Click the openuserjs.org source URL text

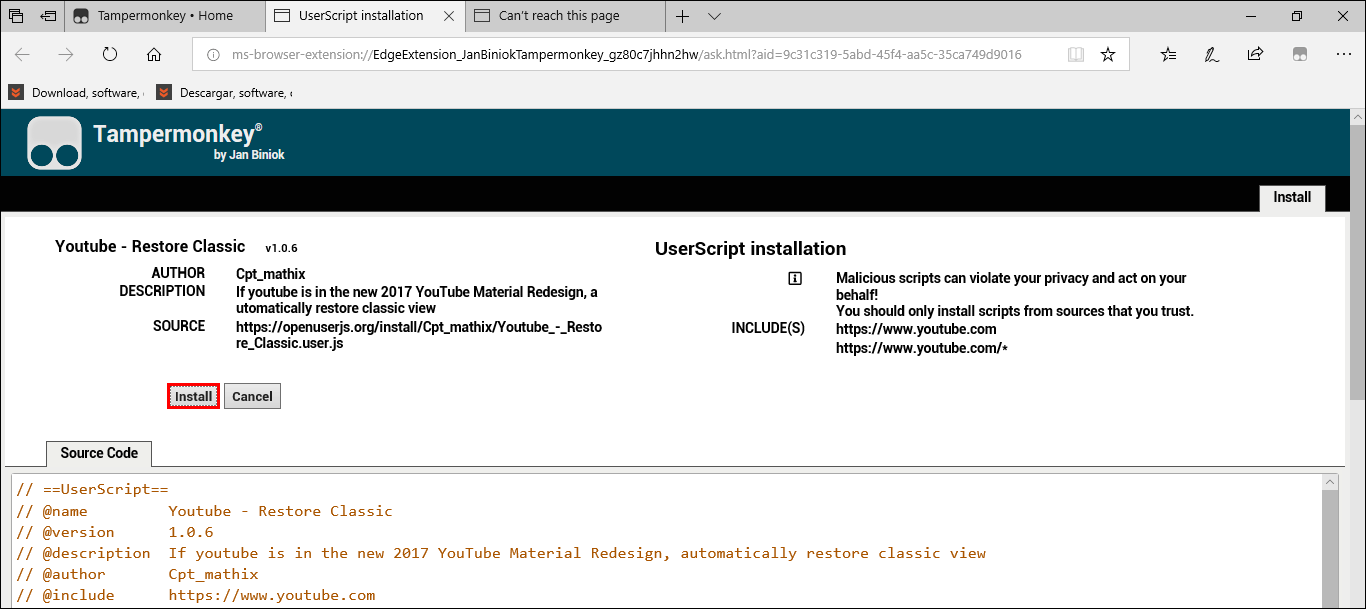click(419, 335)
